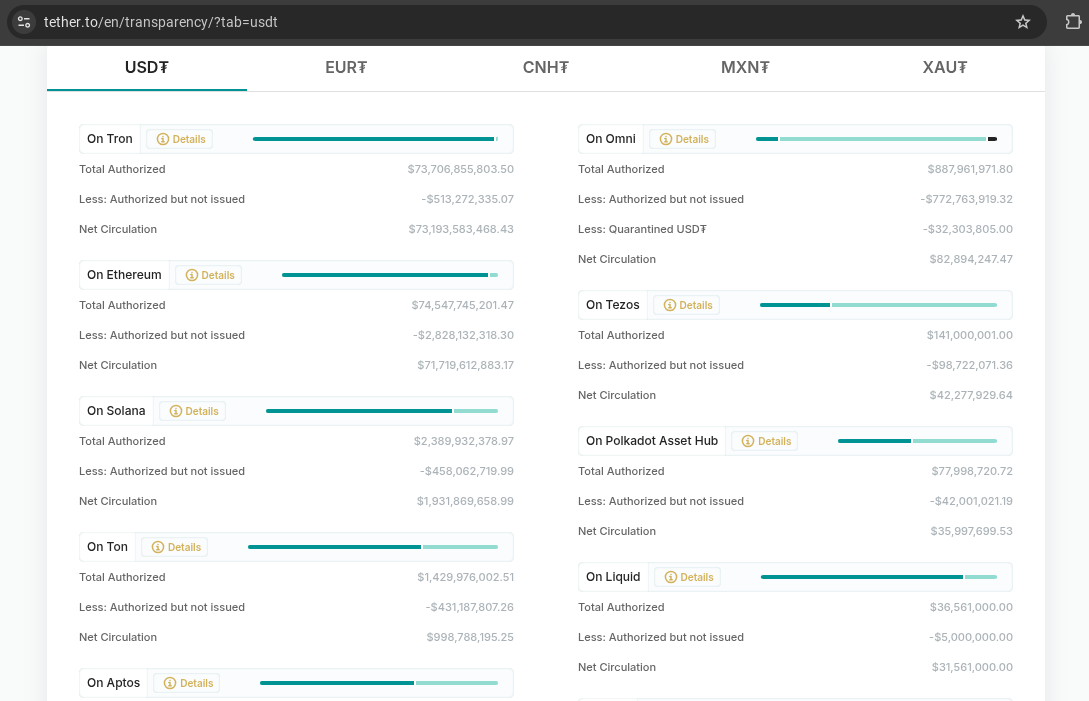Screen dimensions: 1089x701
Task: Select Liquid total authorized $36,561,000.00
Action: coord(971,608)
